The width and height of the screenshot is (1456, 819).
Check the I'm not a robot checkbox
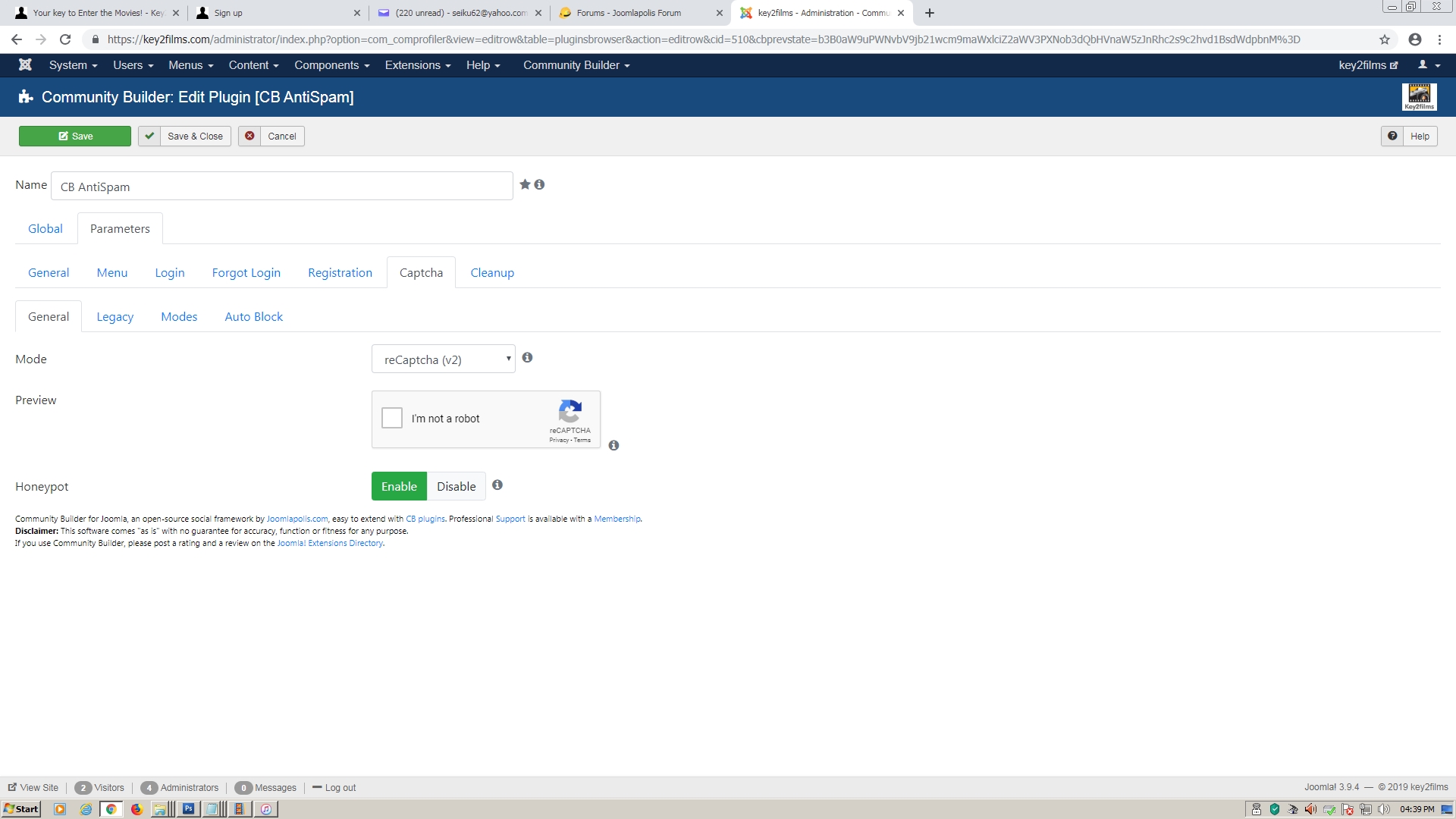point(392,418)
